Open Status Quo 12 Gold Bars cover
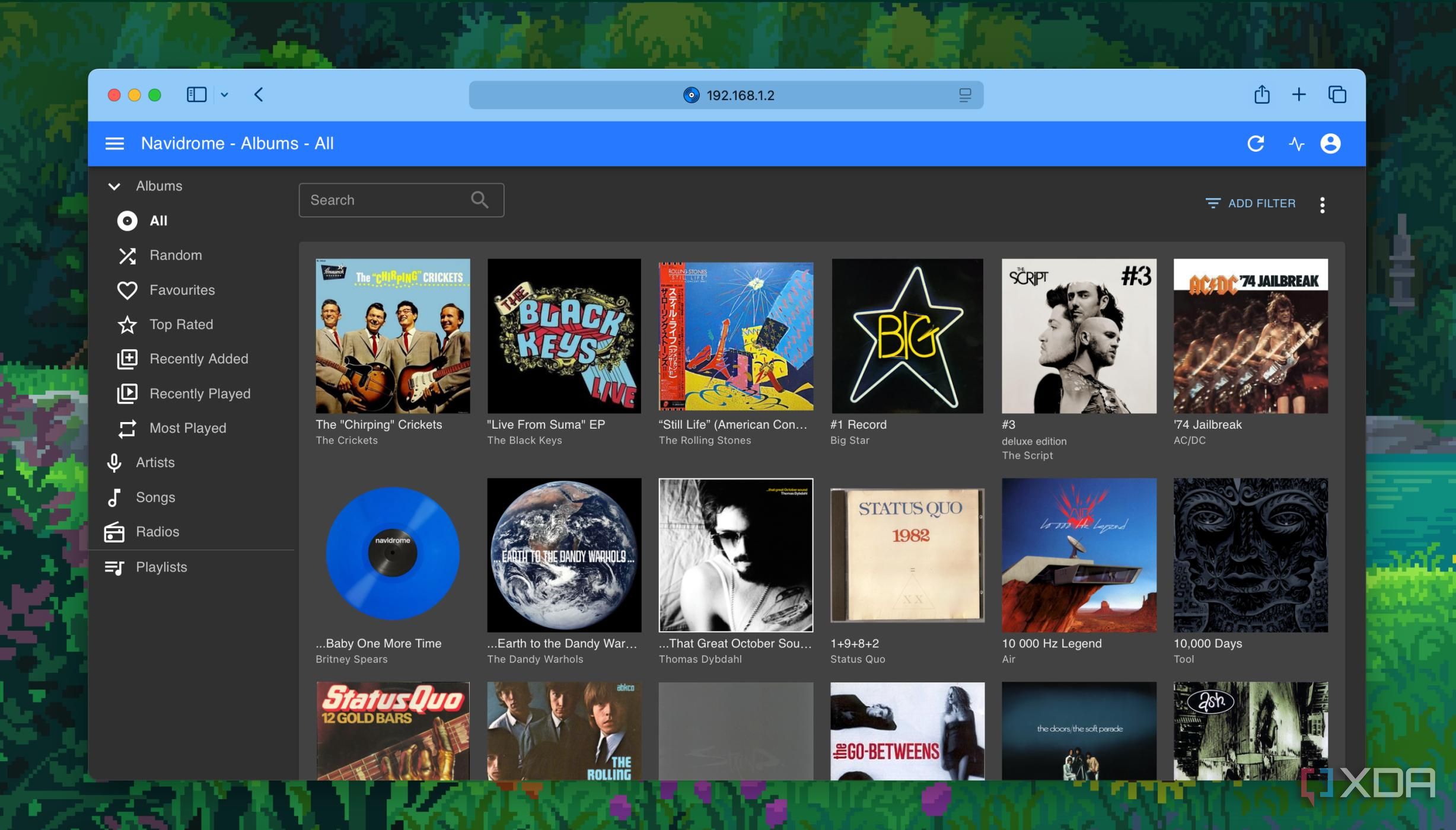Screen dimensions: 1456x830 click(x=393, y=731)
